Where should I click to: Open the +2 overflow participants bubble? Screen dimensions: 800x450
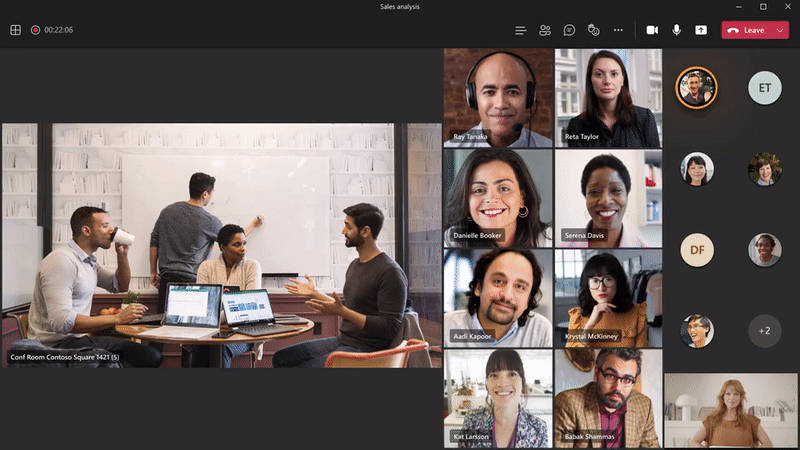(x=764, y=331)
